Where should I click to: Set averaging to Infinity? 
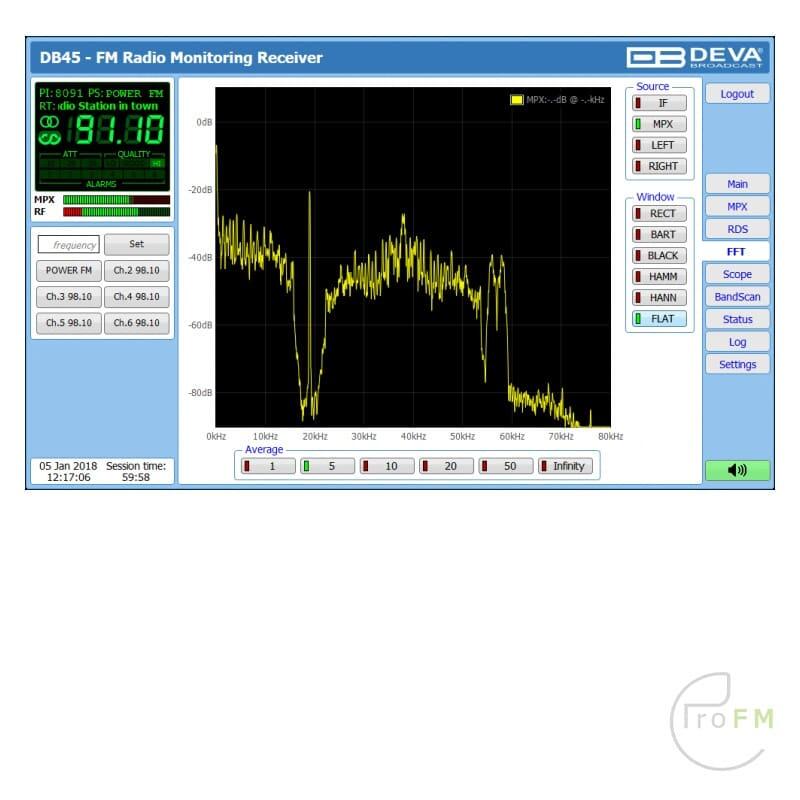click(x=566, y=466)
